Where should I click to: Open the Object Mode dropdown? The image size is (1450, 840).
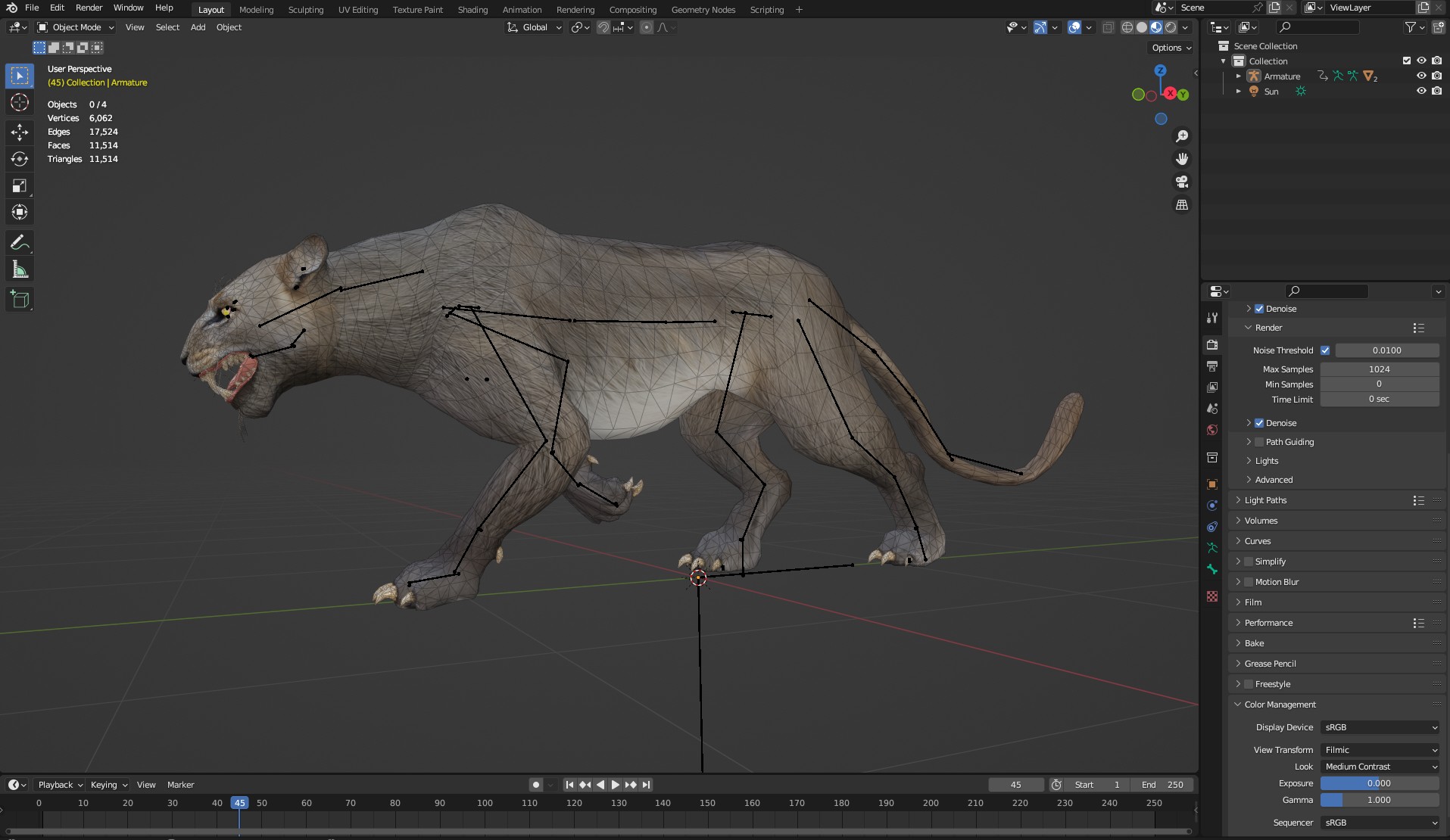tap(76, 27)
